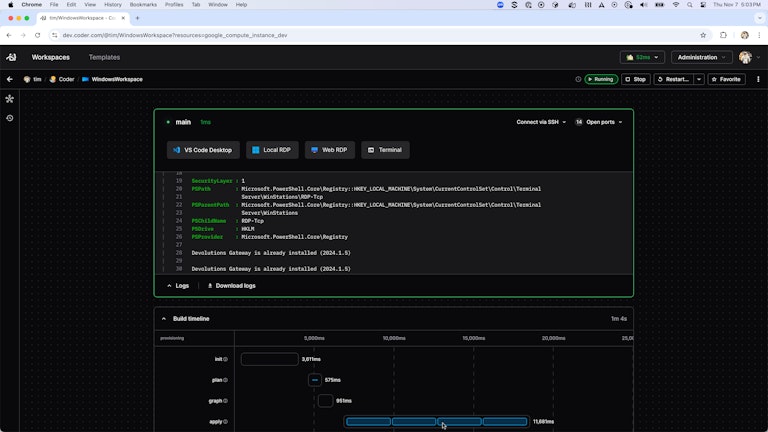Expand the Open ports dropdown

tap(598, 122)
